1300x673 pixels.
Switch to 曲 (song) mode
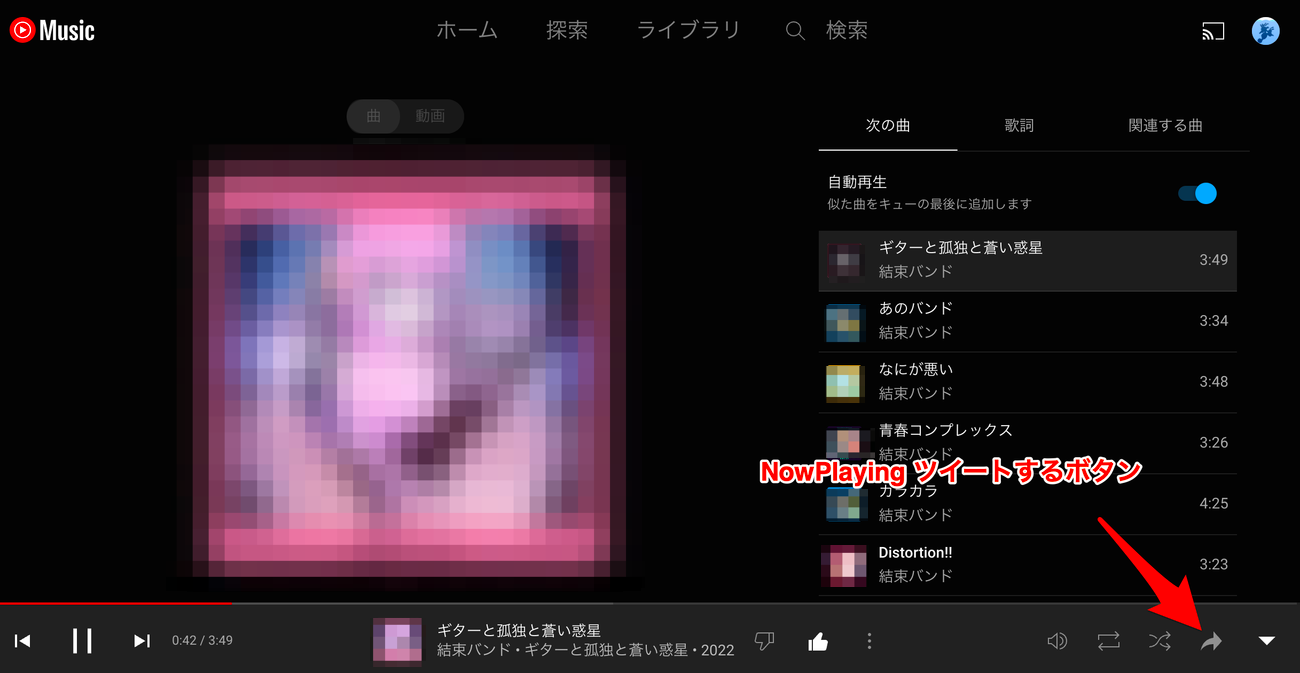click(x=374, y=117)
